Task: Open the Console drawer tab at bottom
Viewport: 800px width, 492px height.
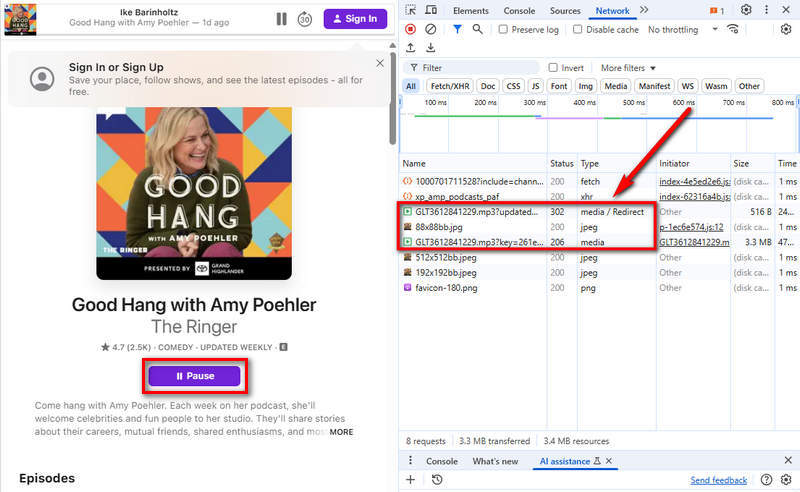Action: coord(442,461)
